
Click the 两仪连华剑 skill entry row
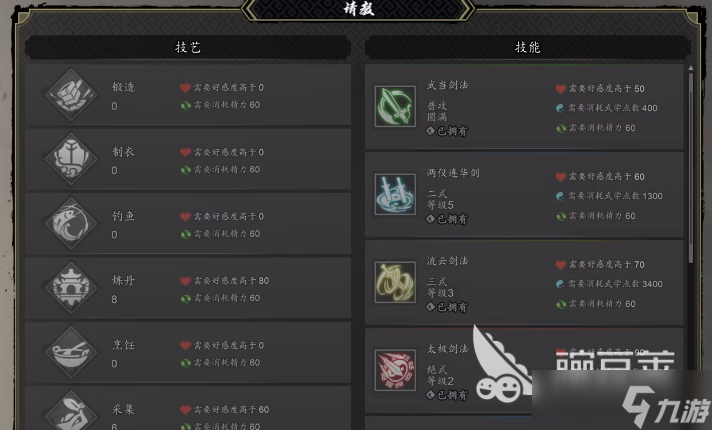[x=524, y=194]
